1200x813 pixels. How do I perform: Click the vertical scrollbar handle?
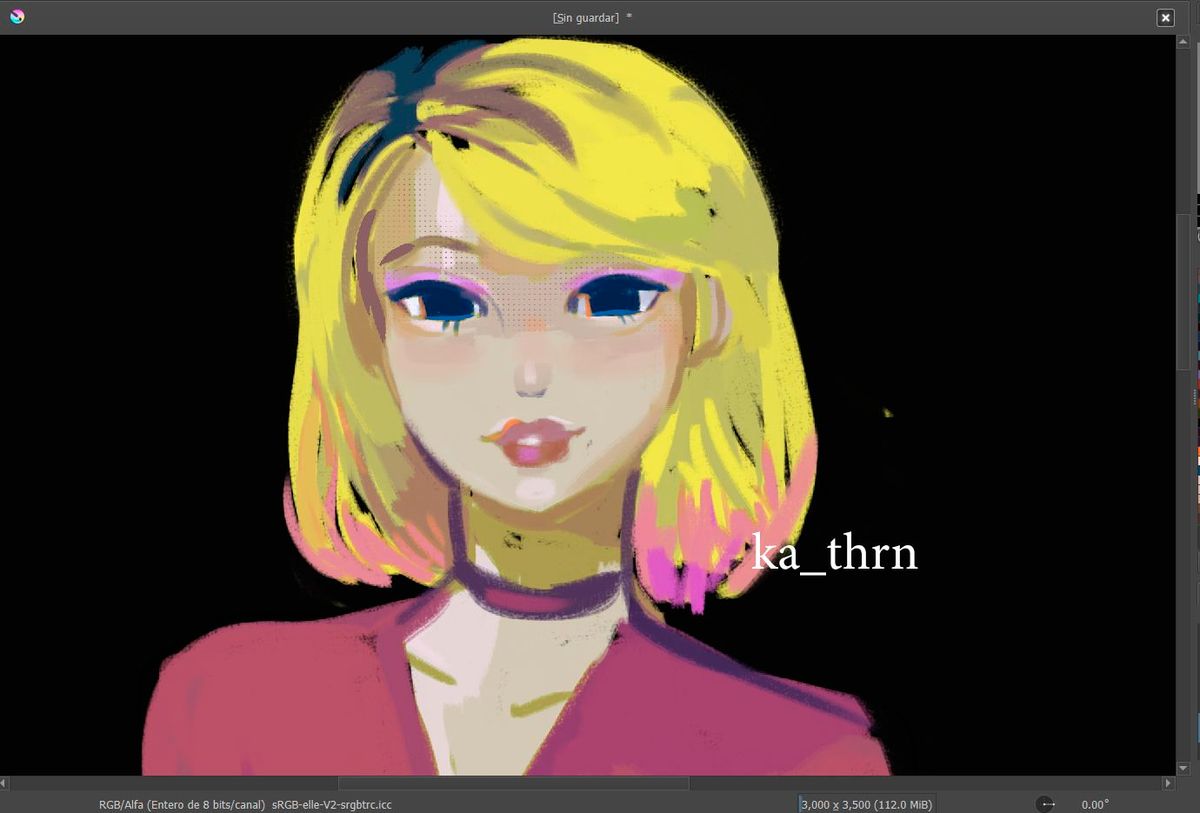pyautogui.click(x=1184, y=292)
